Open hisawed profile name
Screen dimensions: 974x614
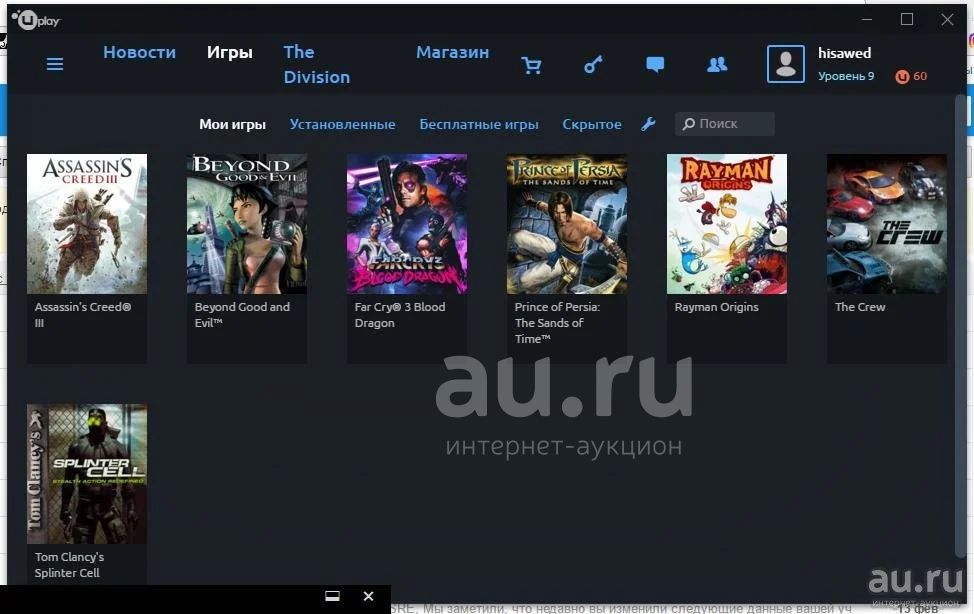click(x=844, y=53)
